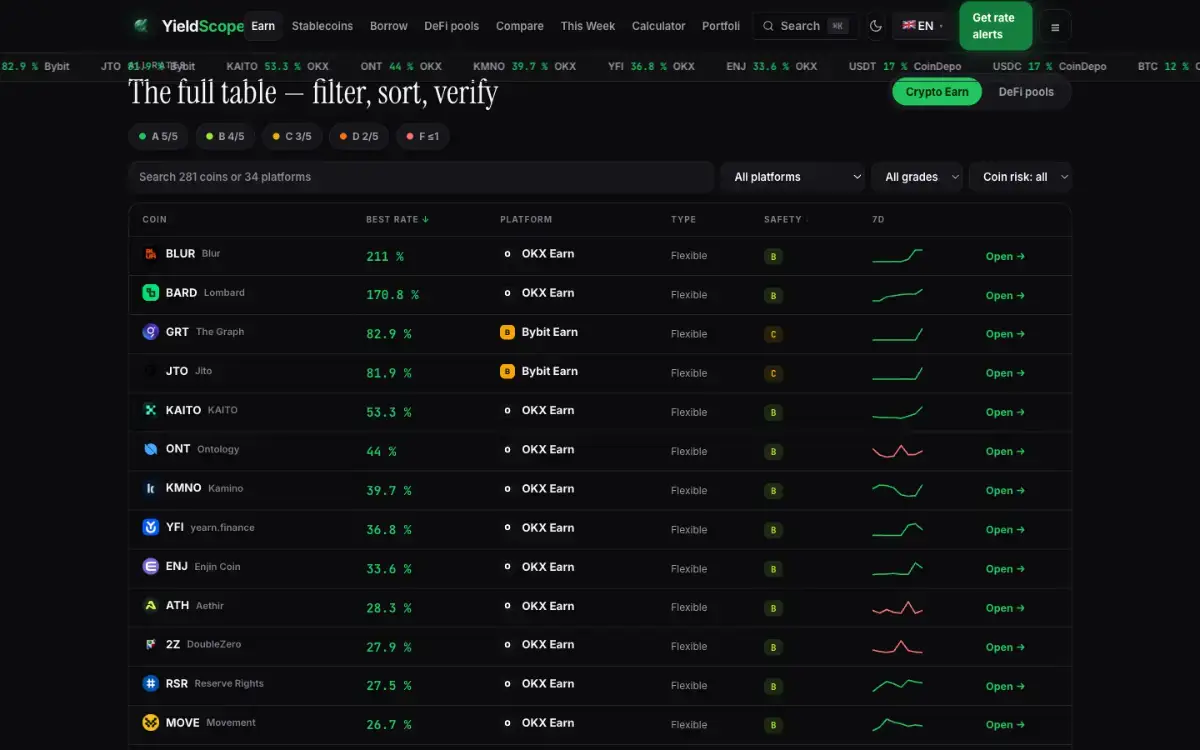
Task: Click the MOVE coin icon
Action: [151, 723]
